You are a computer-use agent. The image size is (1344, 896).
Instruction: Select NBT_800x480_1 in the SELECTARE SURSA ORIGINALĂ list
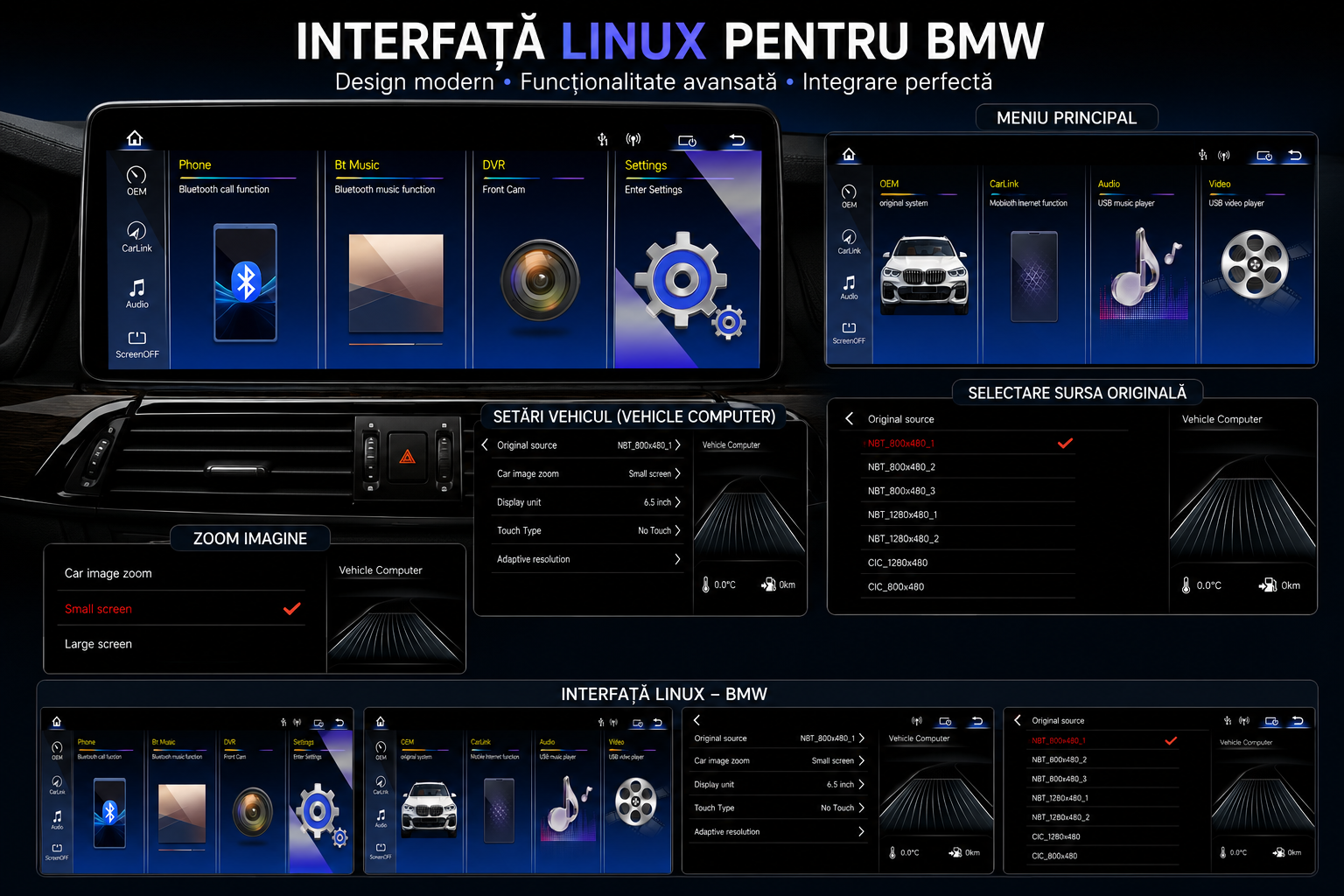click(967, 443)
